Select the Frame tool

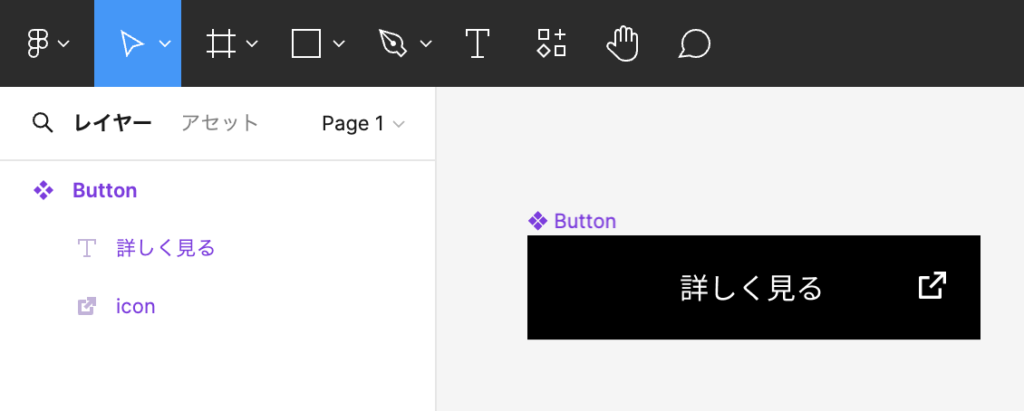point(218,44)
